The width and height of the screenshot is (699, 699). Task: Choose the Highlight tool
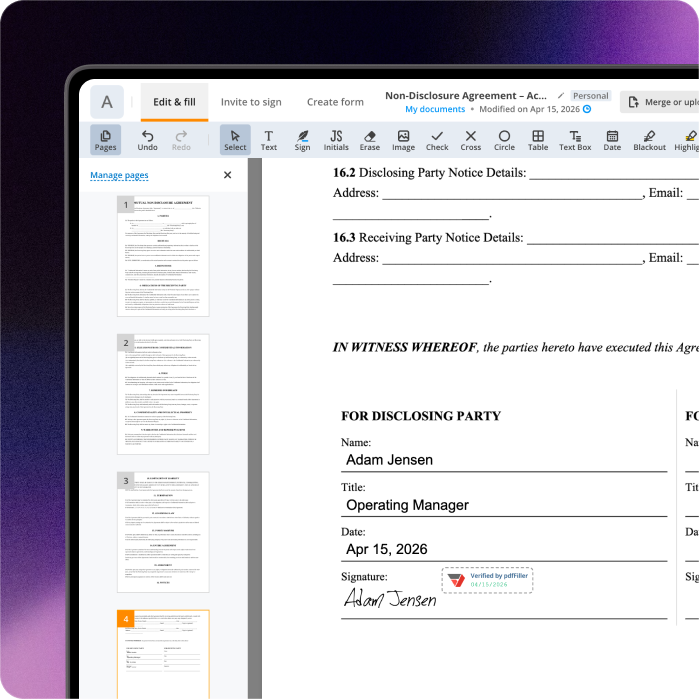[x=687, y=140]
